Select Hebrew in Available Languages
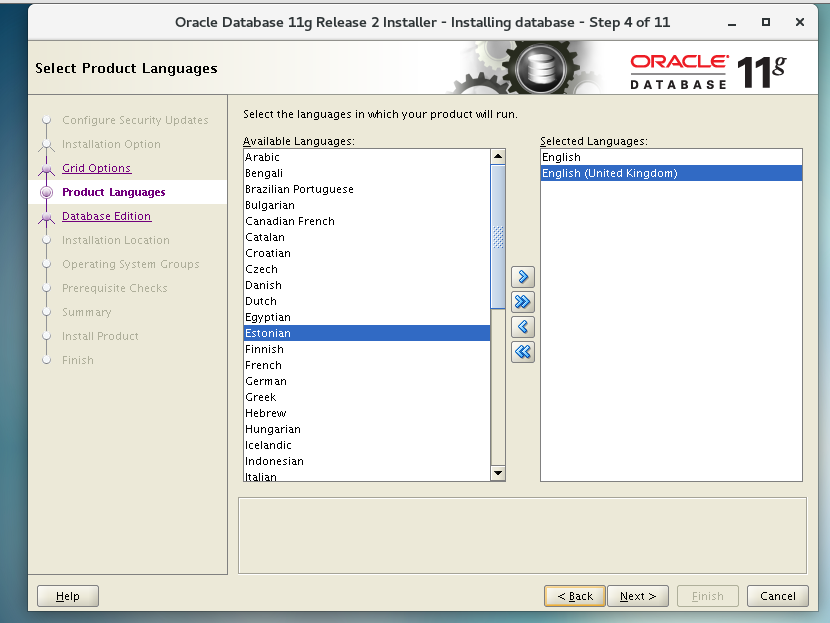This screenshot has height=623, width=830. 367,413
